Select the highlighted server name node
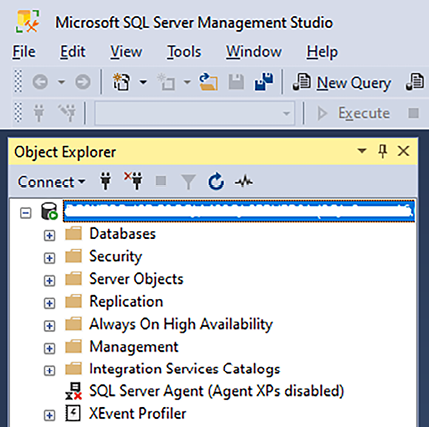 tap(239, 211)
